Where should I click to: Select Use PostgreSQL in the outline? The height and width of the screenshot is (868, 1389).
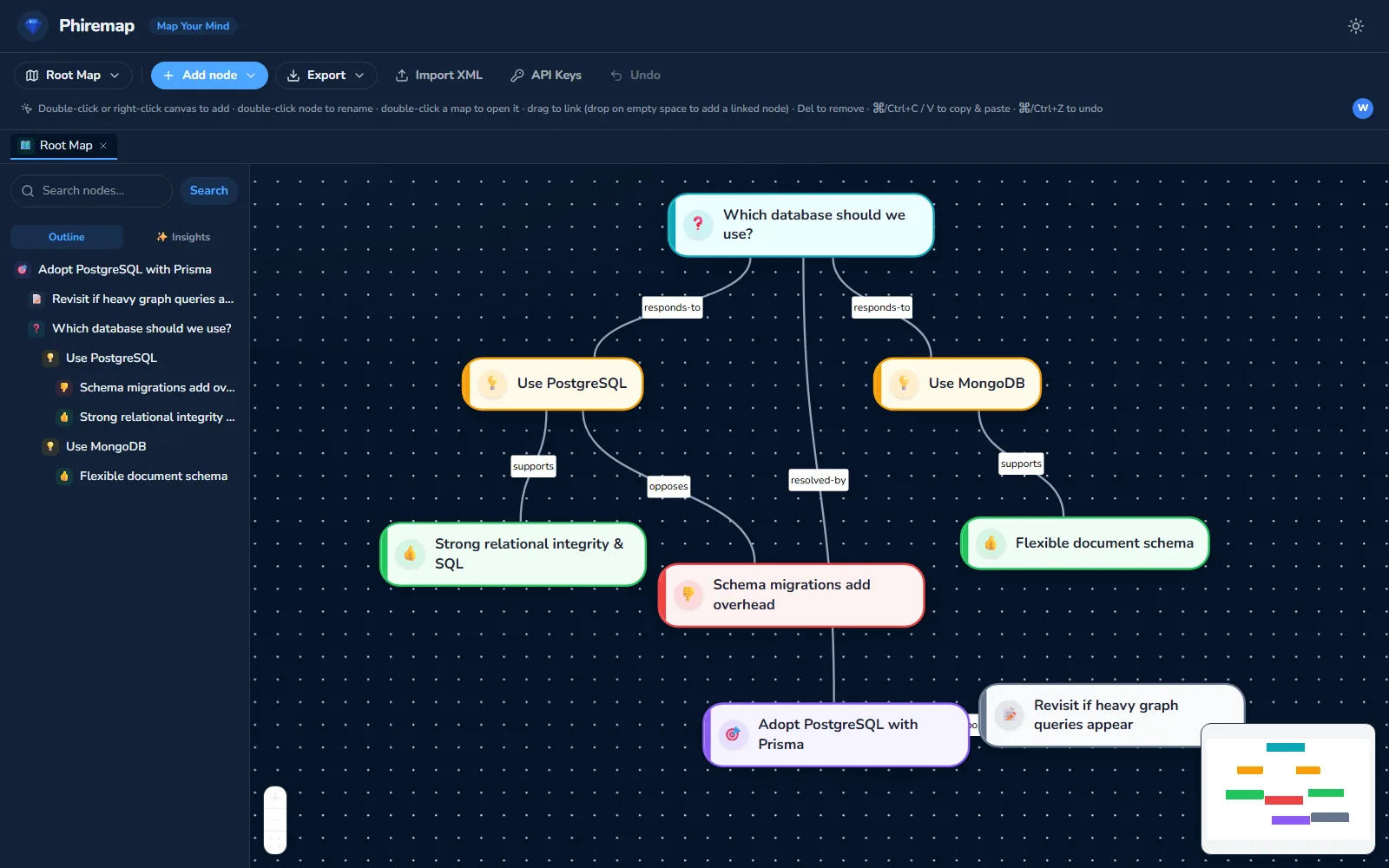click(139, 358)
